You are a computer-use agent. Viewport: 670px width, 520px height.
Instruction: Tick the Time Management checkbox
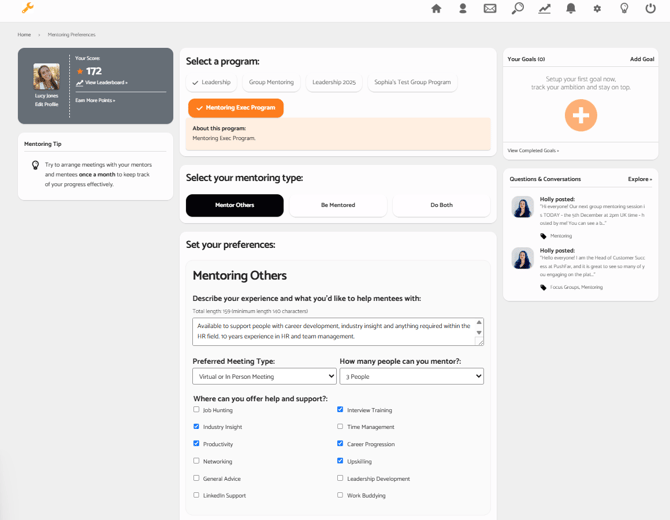(x=340, y=426)
